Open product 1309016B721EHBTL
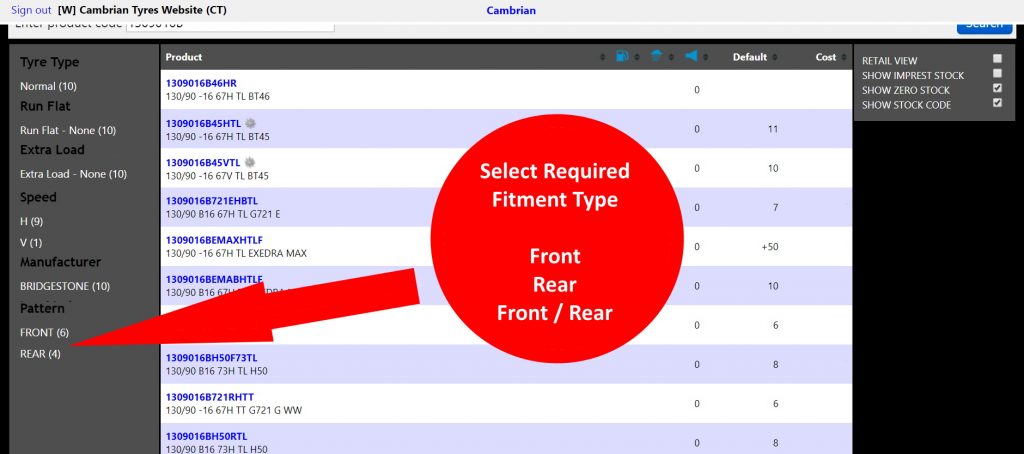Screen dimensions: 1024x454 pyautogui.click(x=212, y=201)
